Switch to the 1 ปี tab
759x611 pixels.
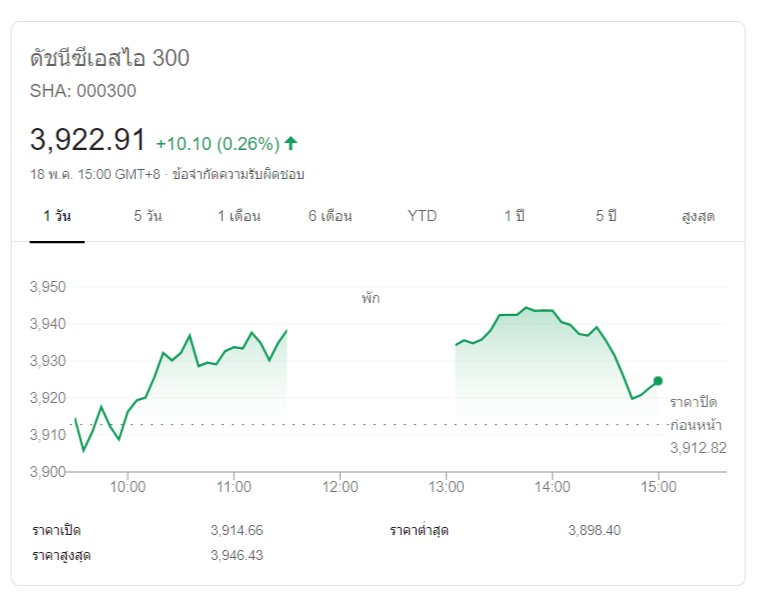514,216
